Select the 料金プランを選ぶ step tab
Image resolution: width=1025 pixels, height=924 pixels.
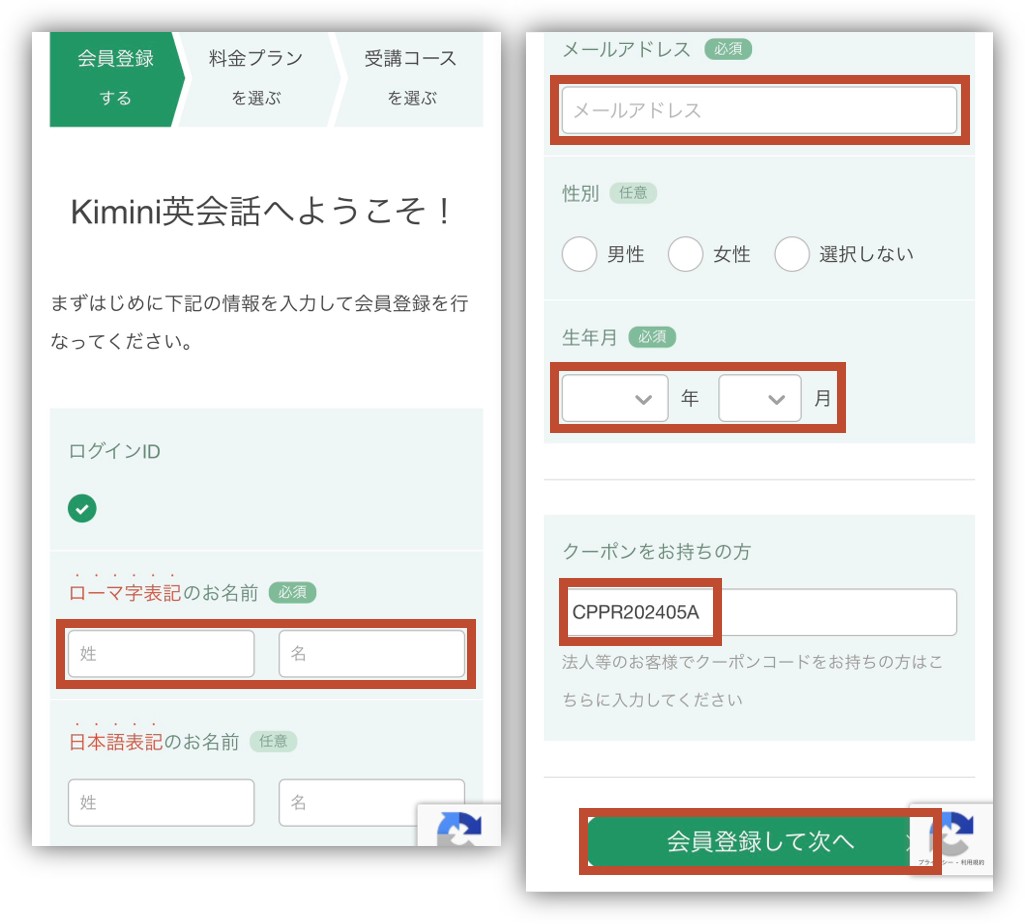[256, 78]
